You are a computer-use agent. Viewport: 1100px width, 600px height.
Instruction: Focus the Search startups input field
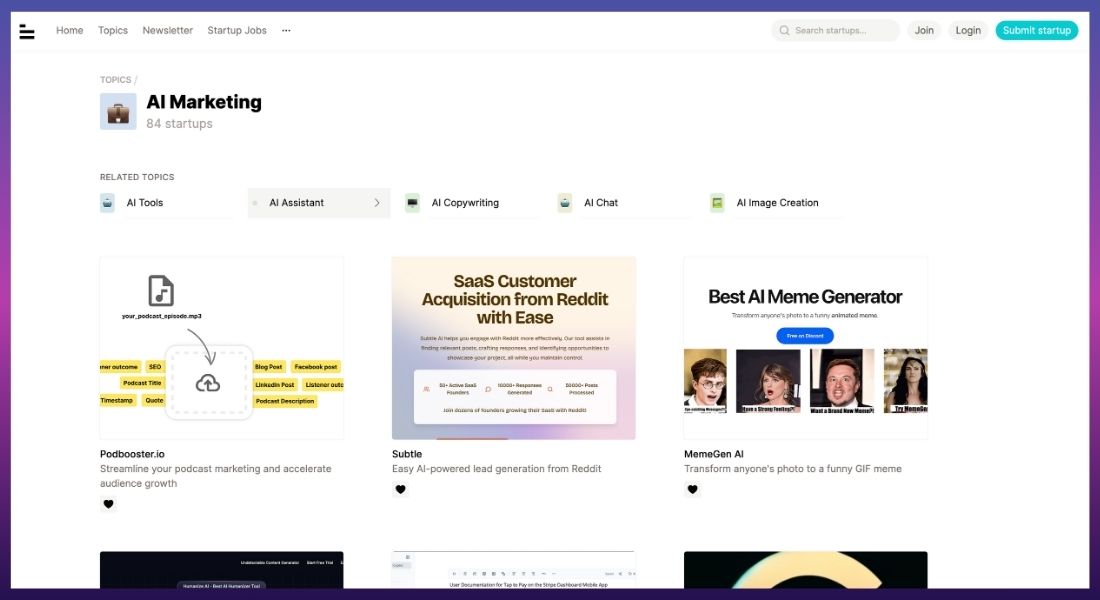tap(836, 31)
